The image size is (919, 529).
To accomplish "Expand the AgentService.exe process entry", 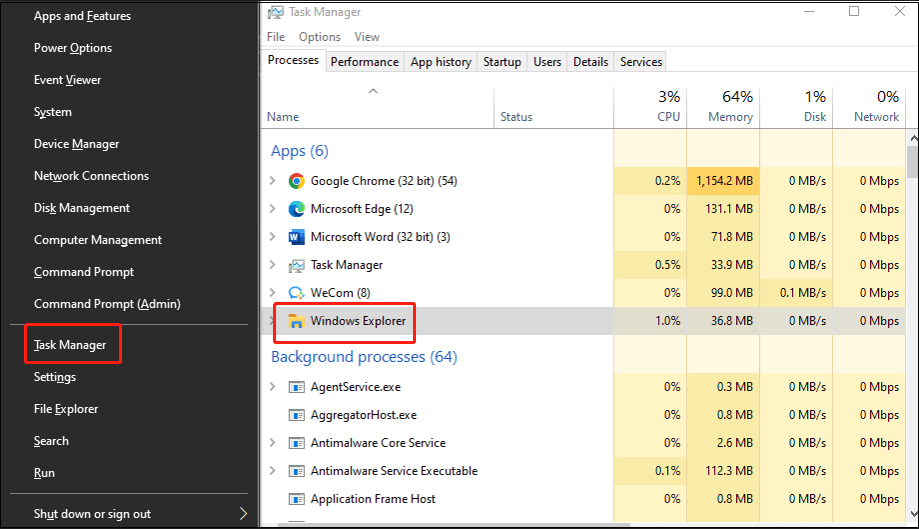I will click(273, 387).
